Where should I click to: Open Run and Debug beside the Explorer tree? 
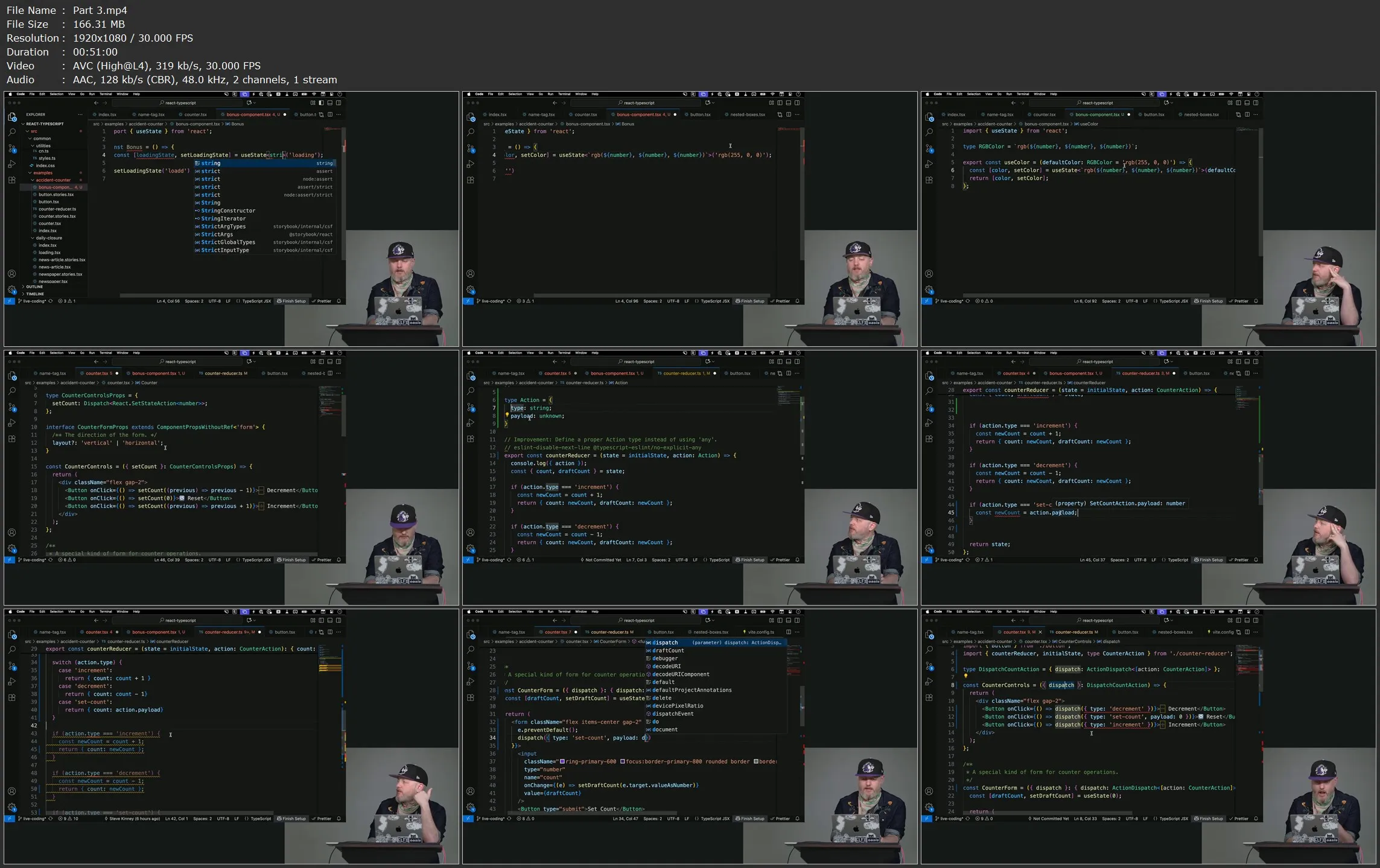[x=12, y=164]
